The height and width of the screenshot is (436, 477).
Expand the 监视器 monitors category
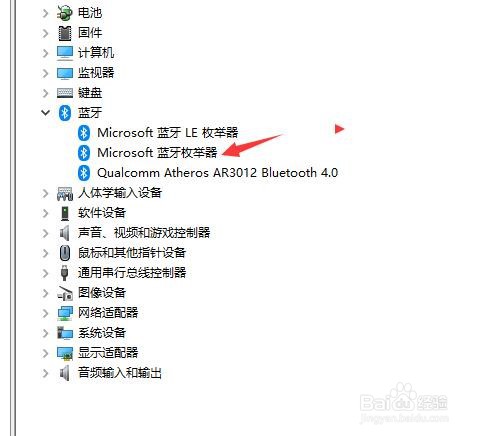pyautogui.click(x=45, y=73)
